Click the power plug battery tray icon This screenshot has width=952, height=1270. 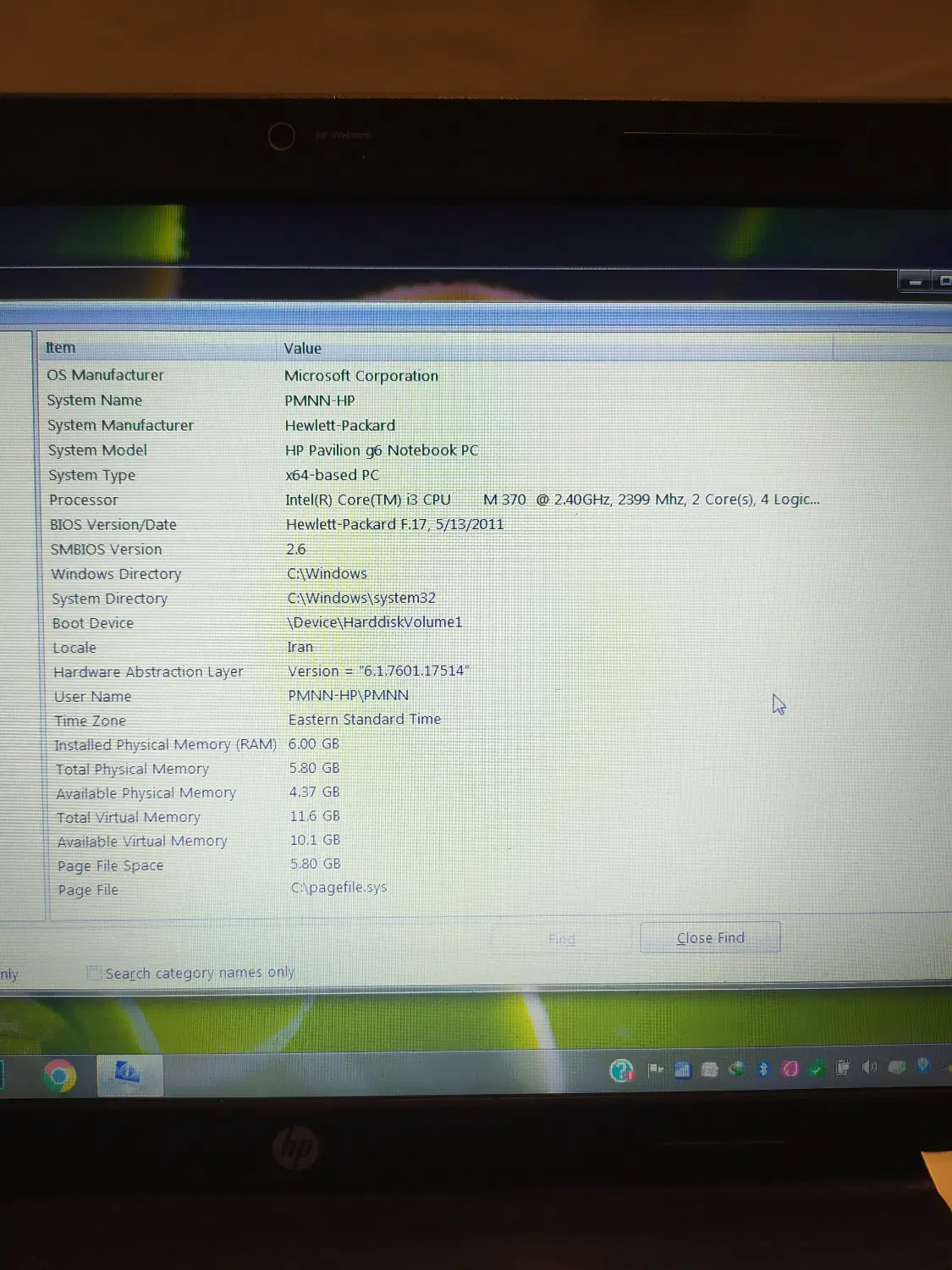[x=842, y=1068]
